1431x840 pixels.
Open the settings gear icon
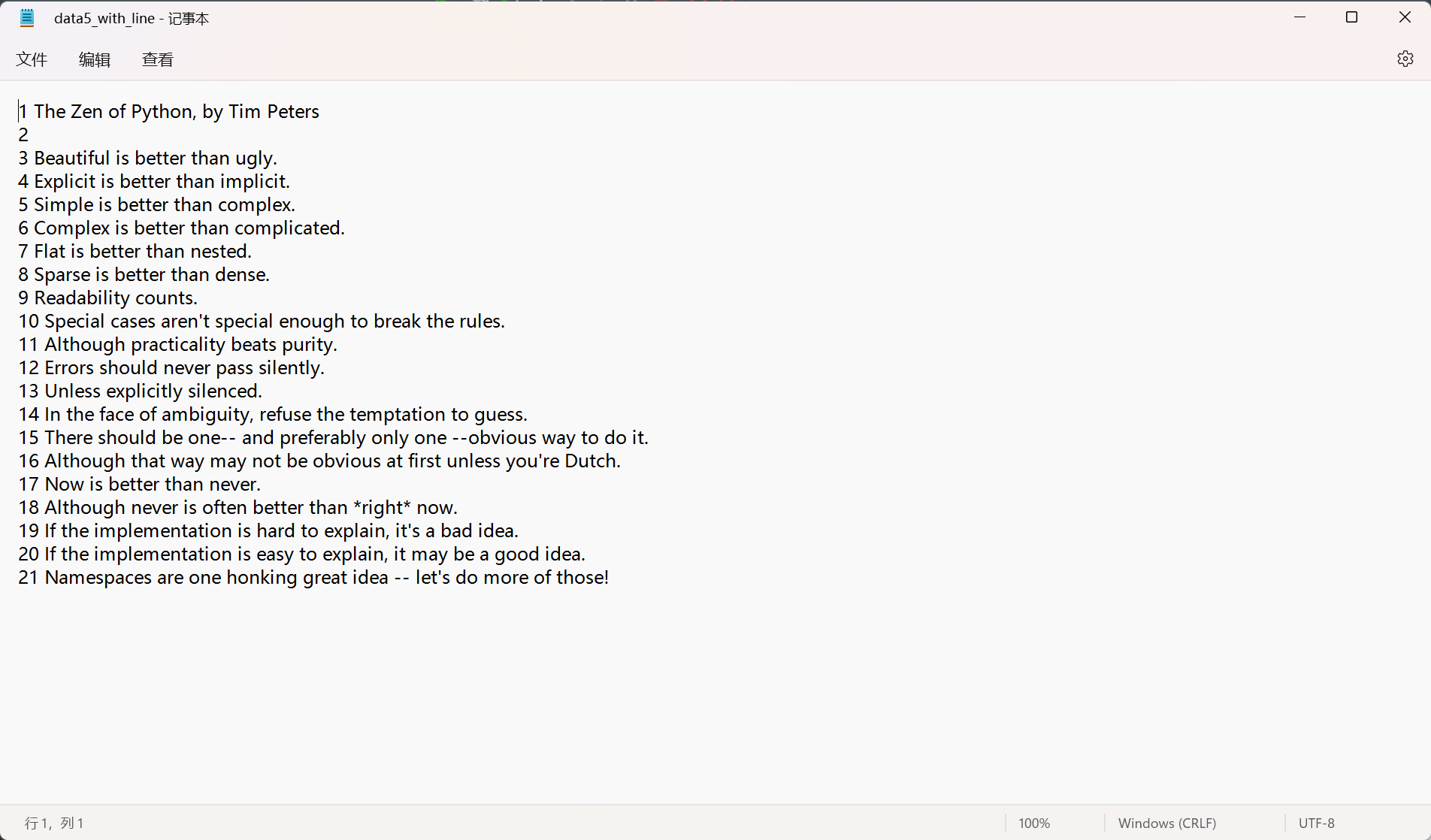pyautogui.click(x=1405, y=59)
